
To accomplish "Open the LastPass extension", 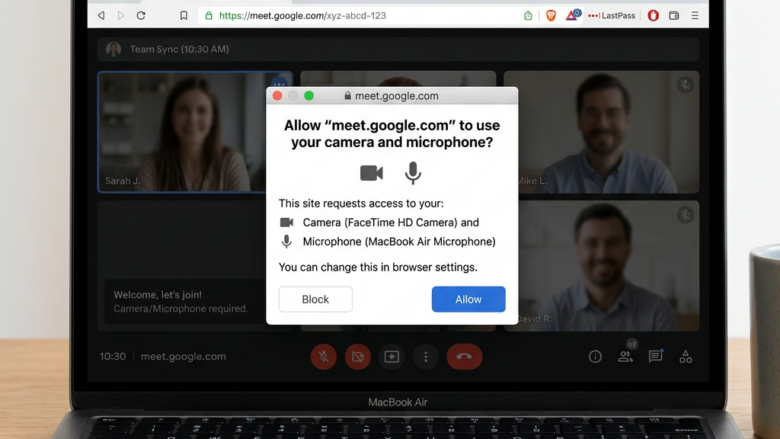I will [611, 15].
